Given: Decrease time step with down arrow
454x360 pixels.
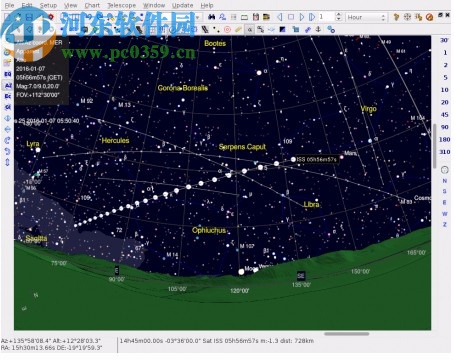Looking at the screenshot, I should pos(339,19).
